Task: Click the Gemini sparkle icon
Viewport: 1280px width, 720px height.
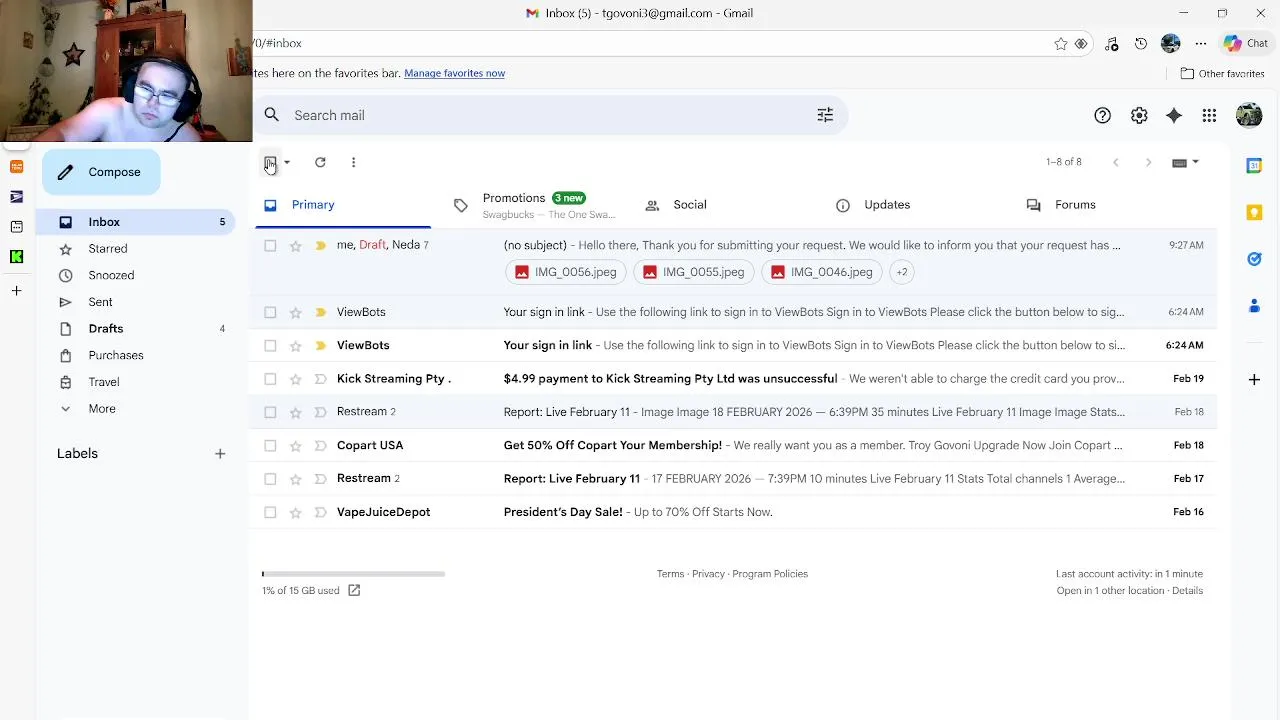Action: tap(1174, 116)
